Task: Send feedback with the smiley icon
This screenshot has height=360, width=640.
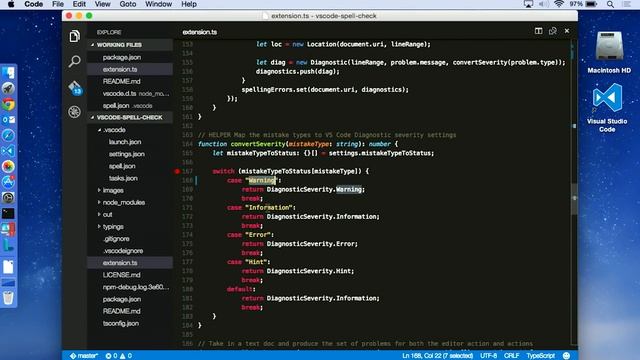Action: [566, 356]
